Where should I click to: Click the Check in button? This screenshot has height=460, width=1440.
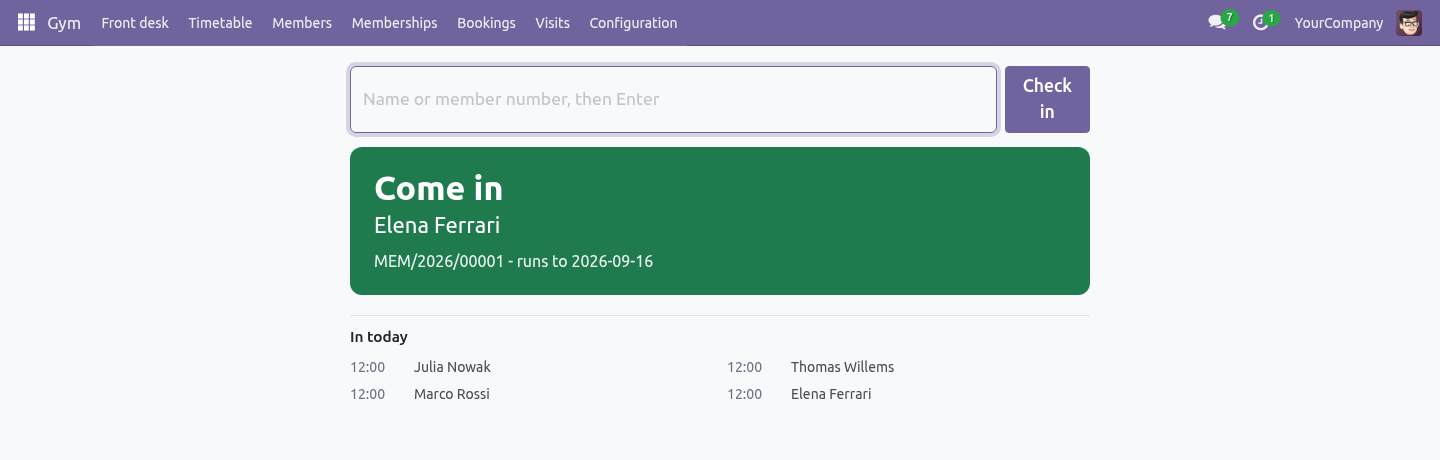click(1047, 99)
